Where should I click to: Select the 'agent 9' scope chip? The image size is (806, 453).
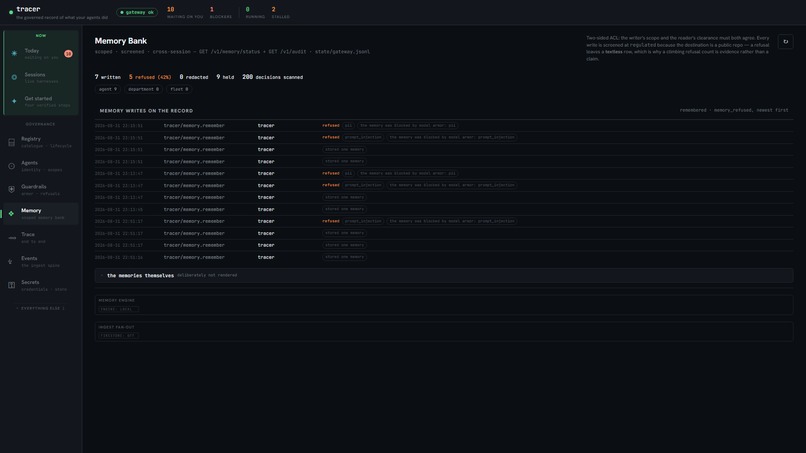click(108, 89)
